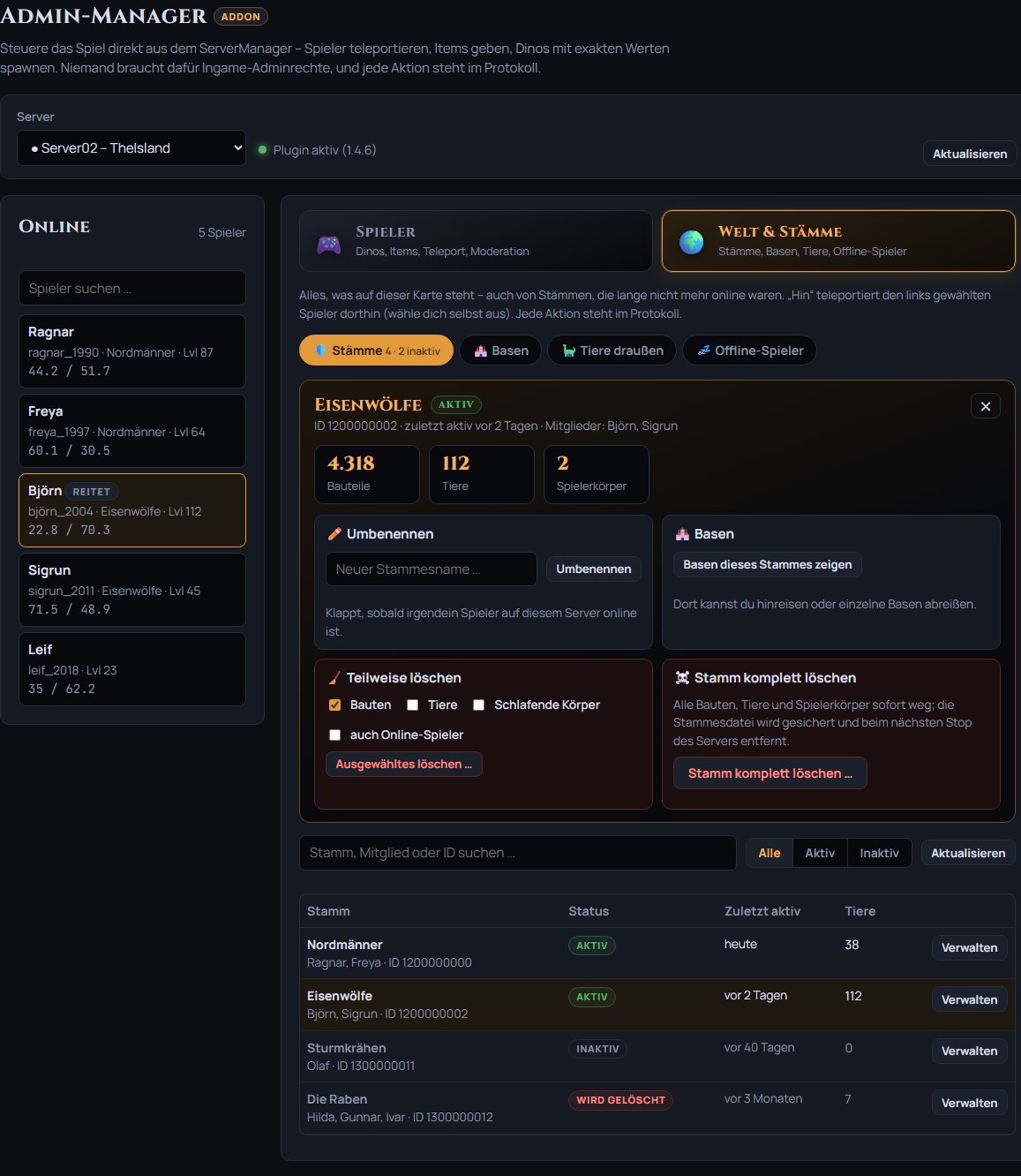1021x1176 pixels.
Task: Select player Ragnar in Online list
Action: [132, 351]
